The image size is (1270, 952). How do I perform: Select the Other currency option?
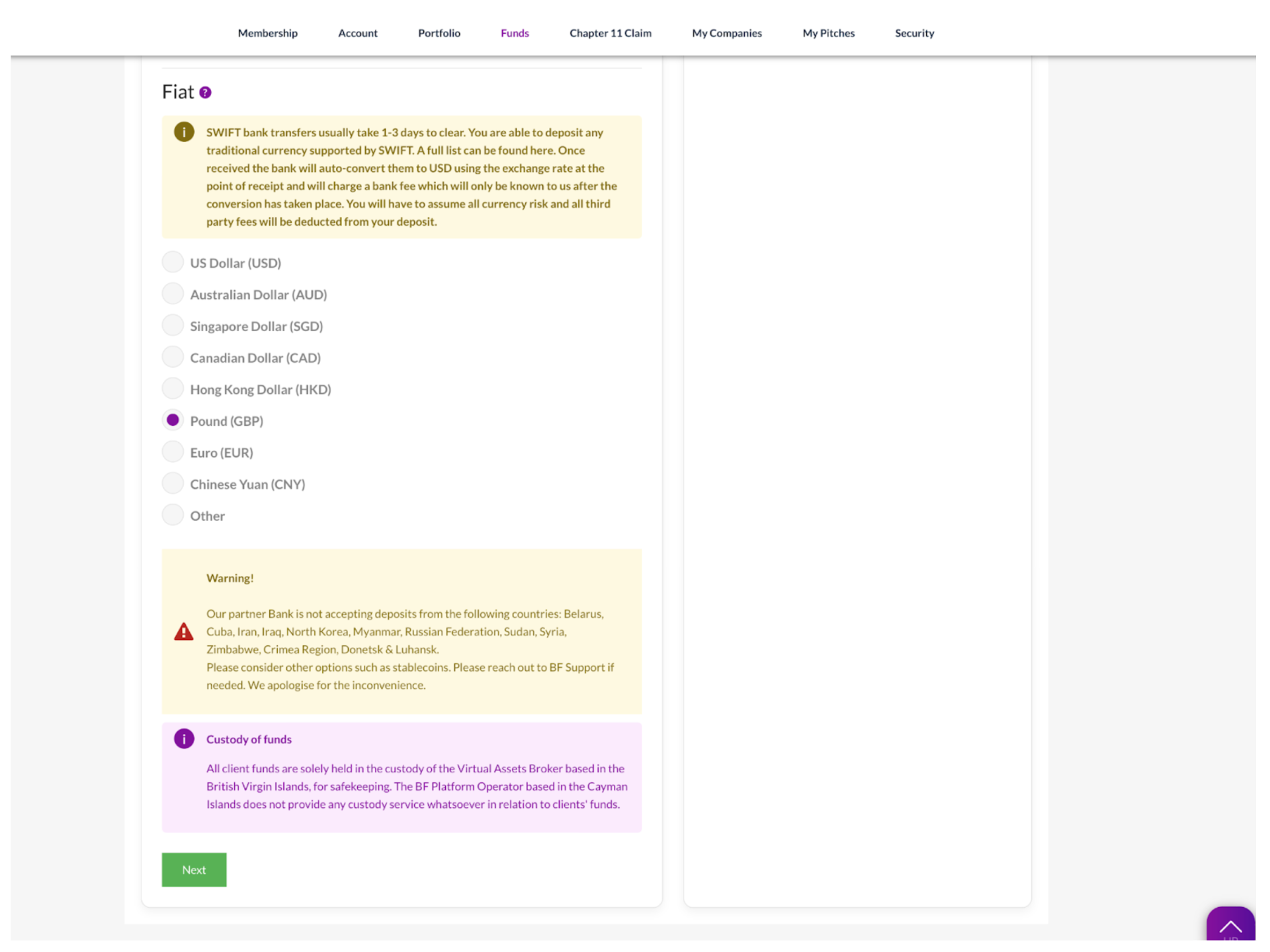pos(173,515)
